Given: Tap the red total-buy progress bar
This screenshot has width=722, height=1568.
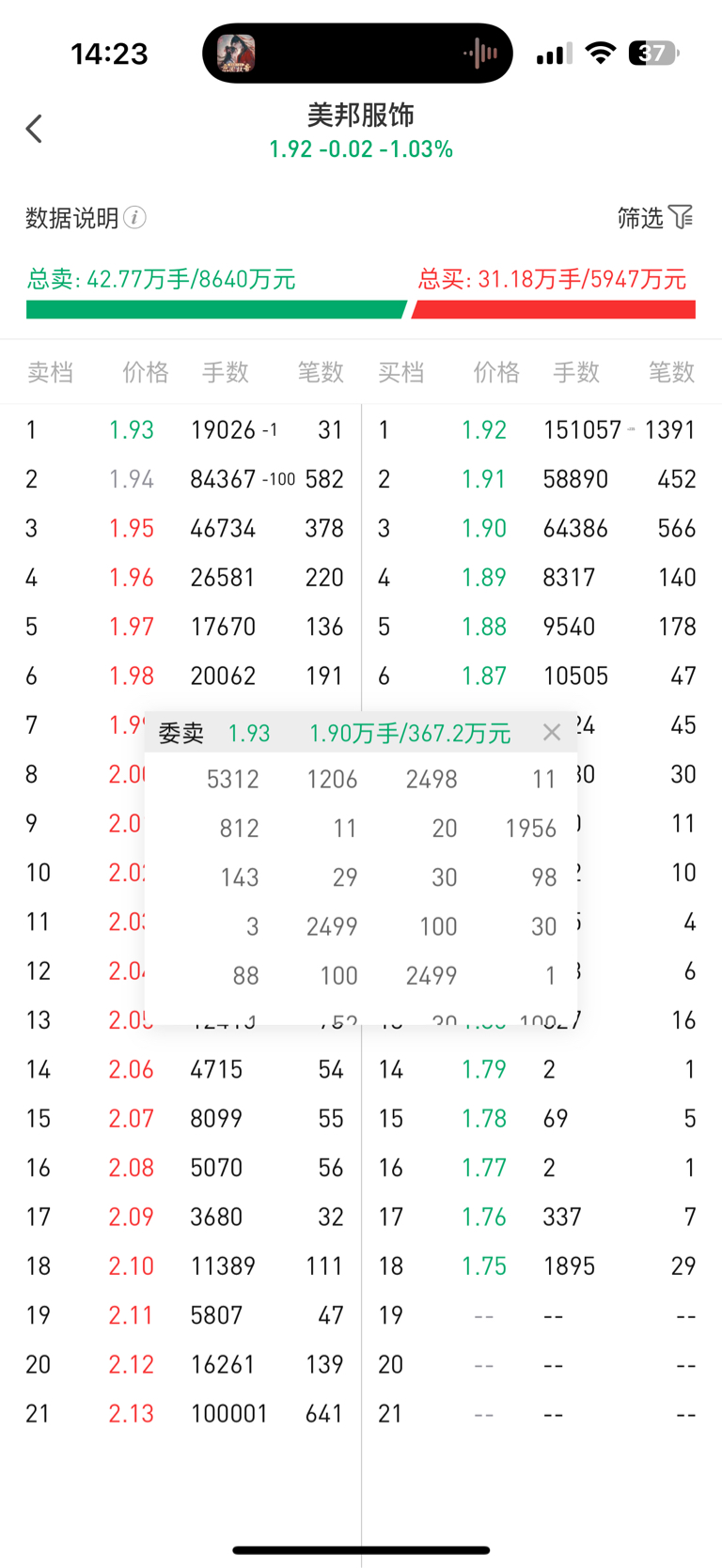Looking at the screenshot, I should 554,310.
